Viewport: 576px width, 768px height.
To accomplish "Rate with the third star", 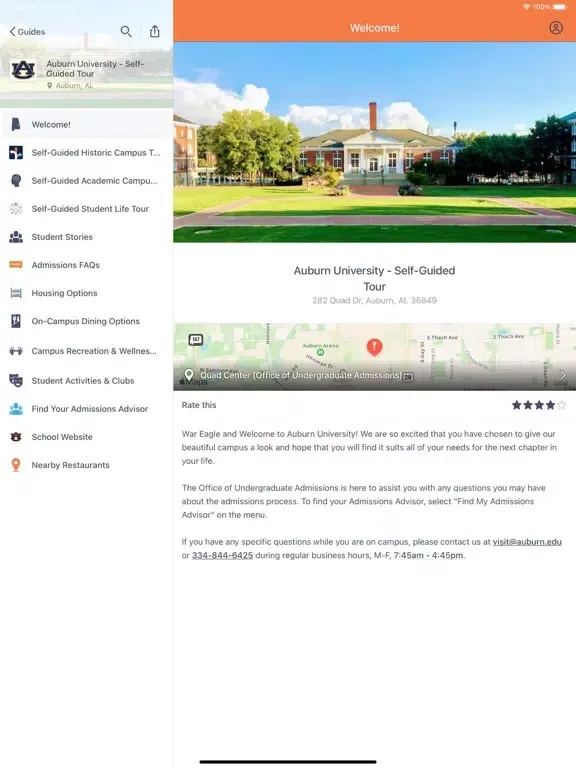I will pyautogui.click(x=539, y=405).
